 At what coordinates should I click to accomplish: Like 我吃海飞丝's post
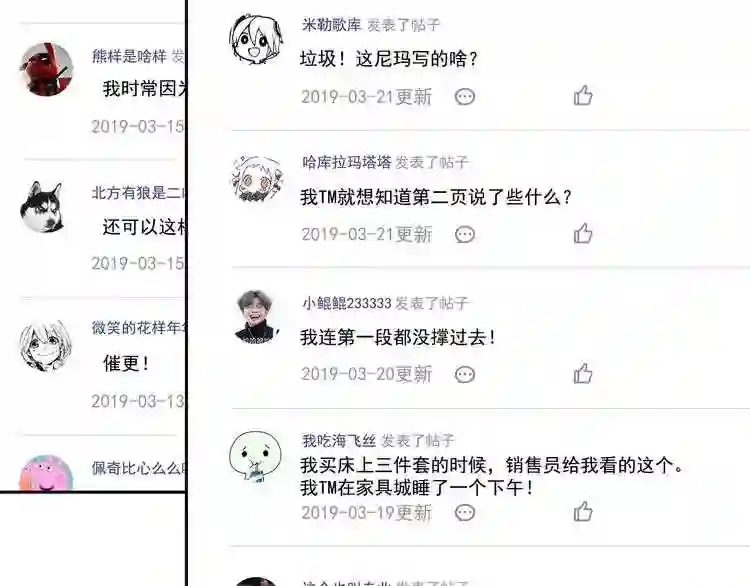[x=583, y=512]
